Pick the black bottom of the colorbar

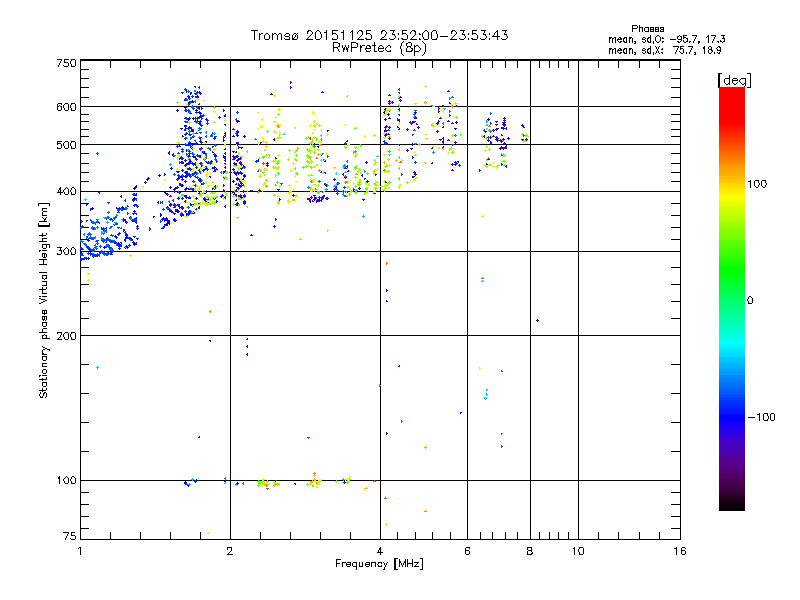pyautogui.click(x=731, y=506)
